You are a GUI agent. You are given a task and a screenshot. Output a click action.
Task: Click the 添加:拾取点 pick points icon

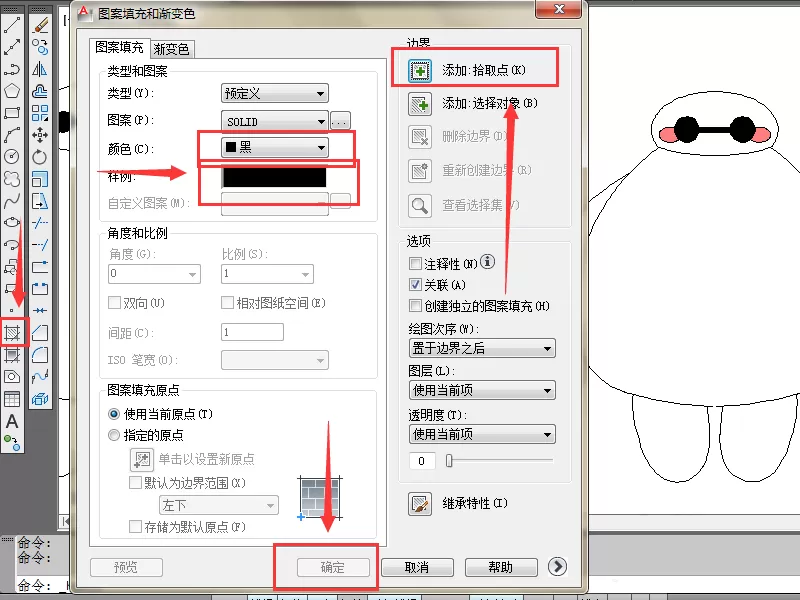click(x=420, y=70)
